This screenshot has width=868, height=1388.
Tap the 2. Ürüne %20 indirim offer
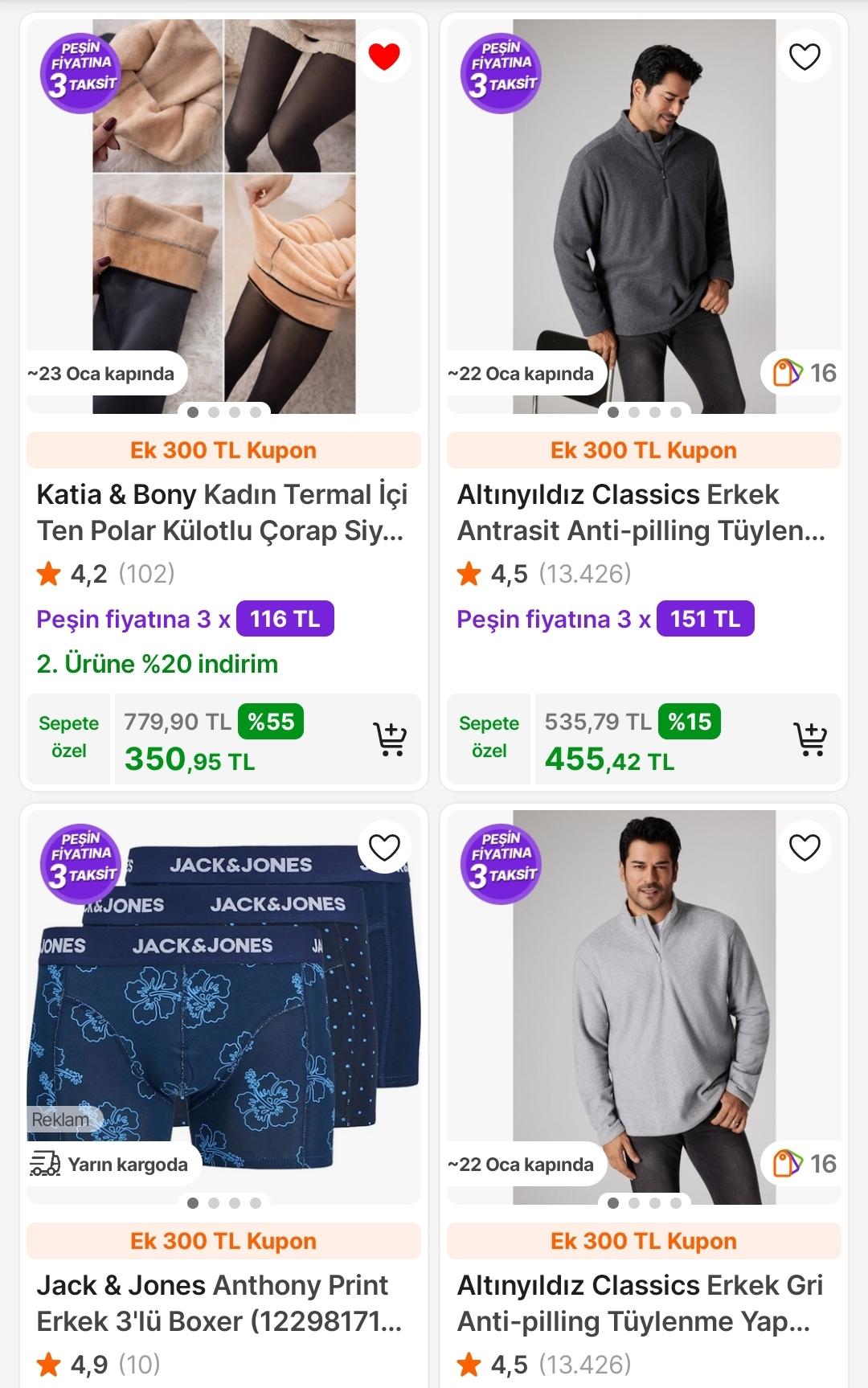158,664
